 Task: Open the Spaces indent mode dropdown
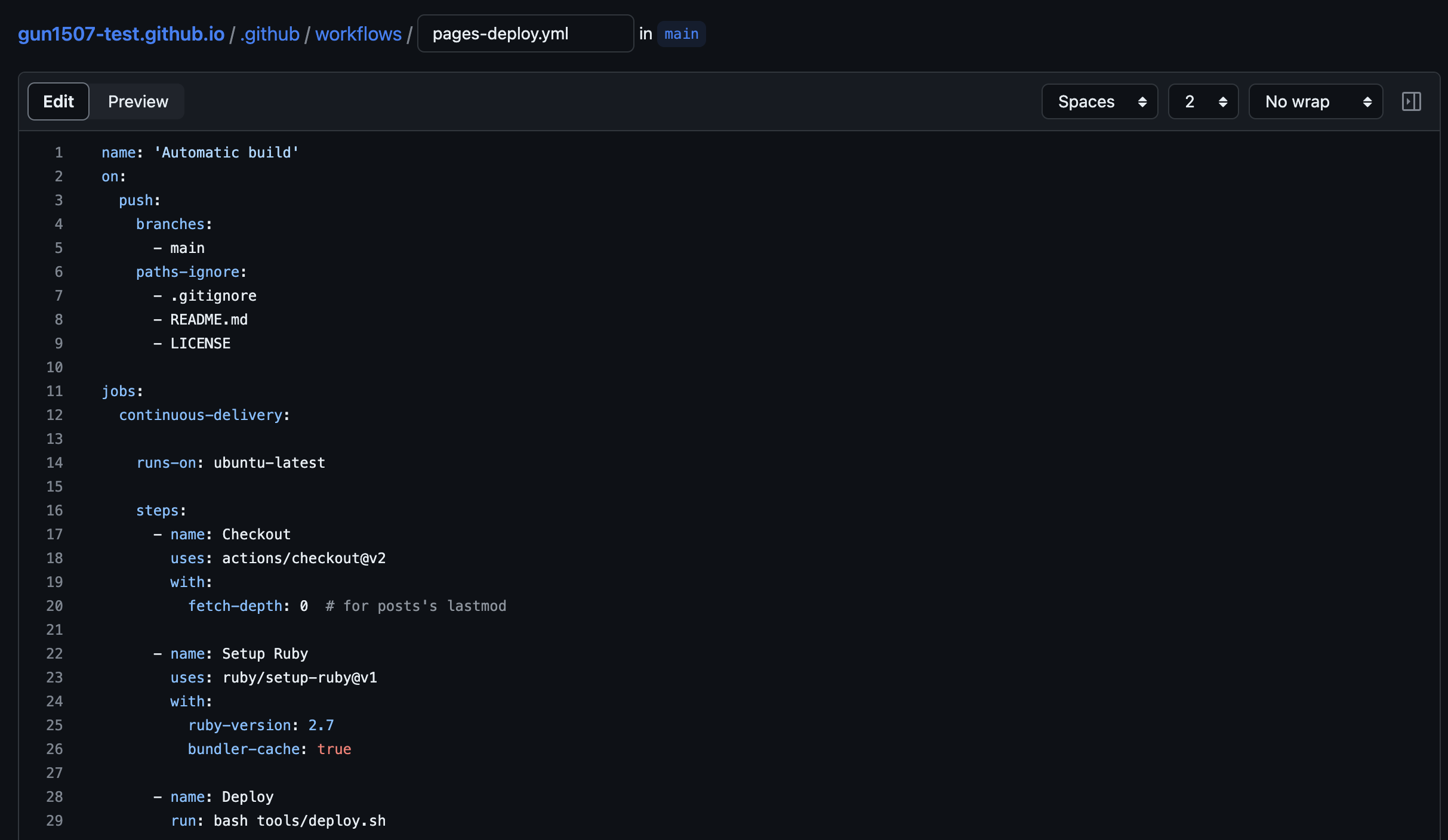point(1099,101)
